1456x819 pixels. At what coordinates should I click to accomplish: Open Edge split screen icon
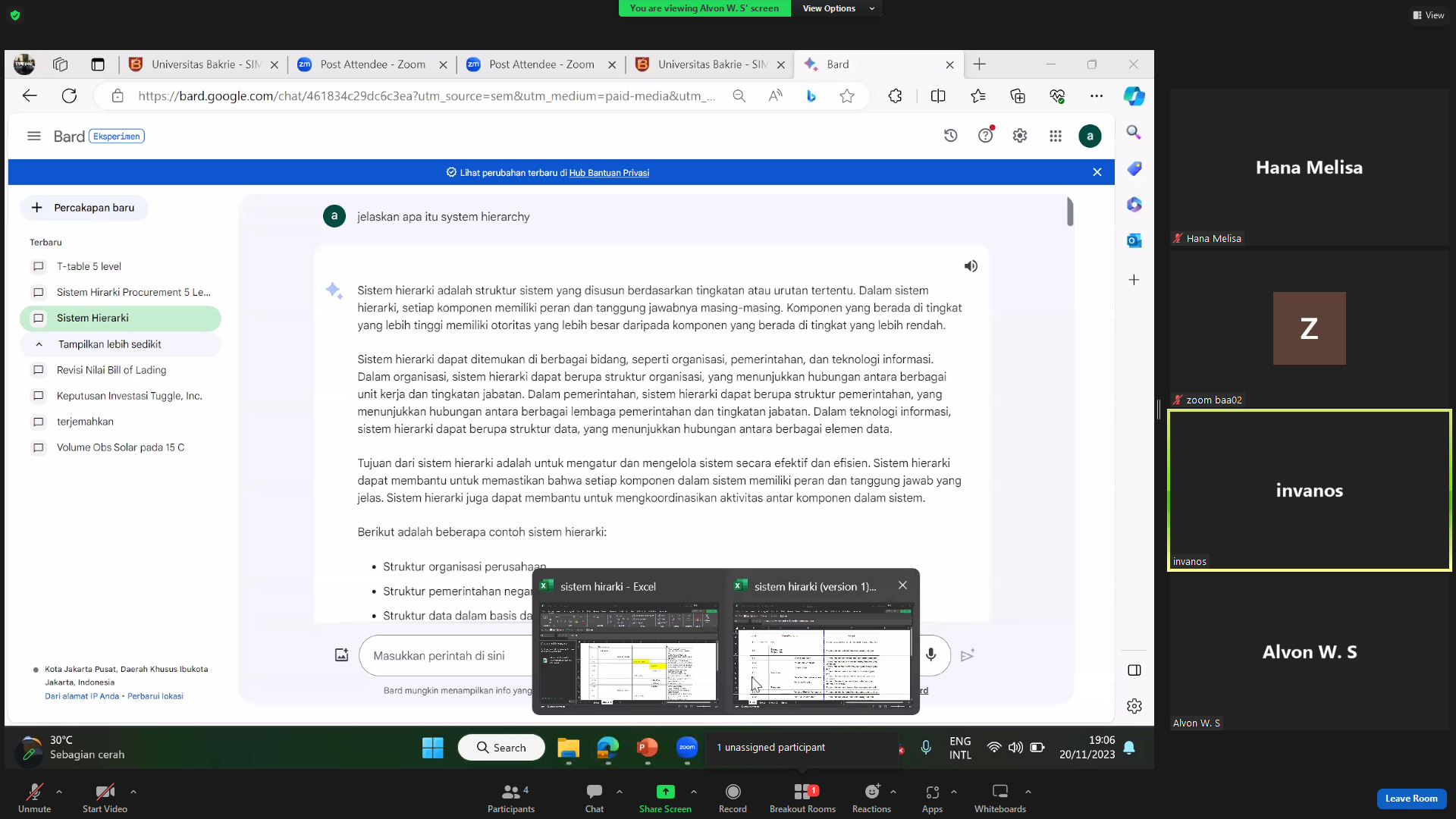tap(938, 96)
